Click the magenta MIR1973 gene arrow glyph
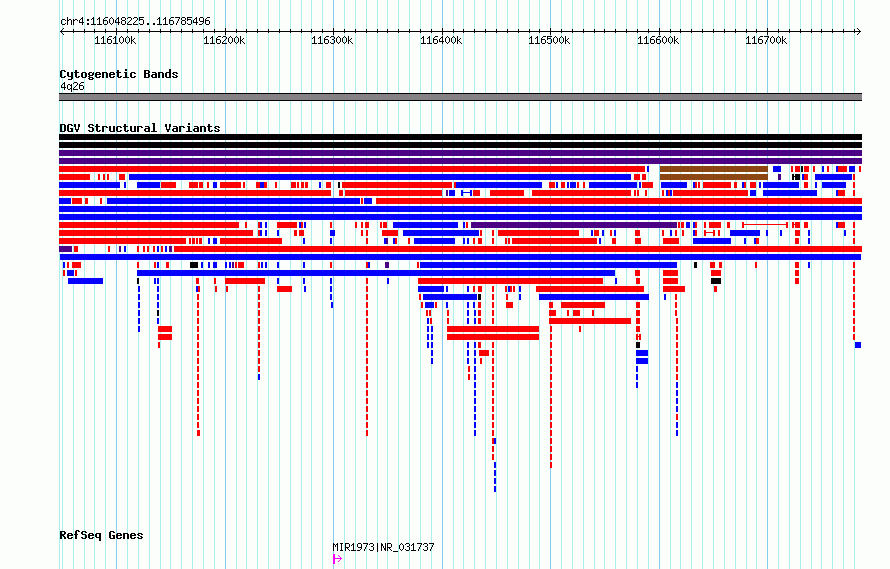 pyautogui.click(x=337, y=559)
